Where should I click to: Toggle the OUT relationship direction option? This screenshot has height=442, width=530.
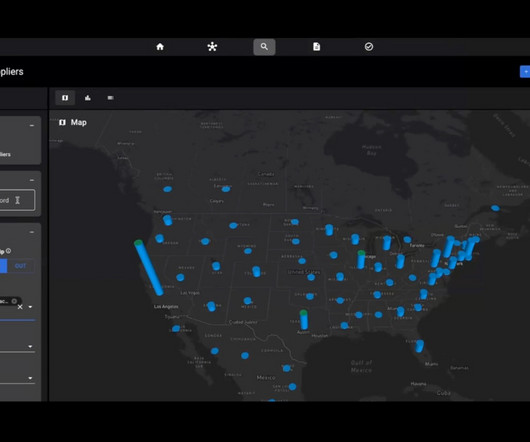(21, 266)
